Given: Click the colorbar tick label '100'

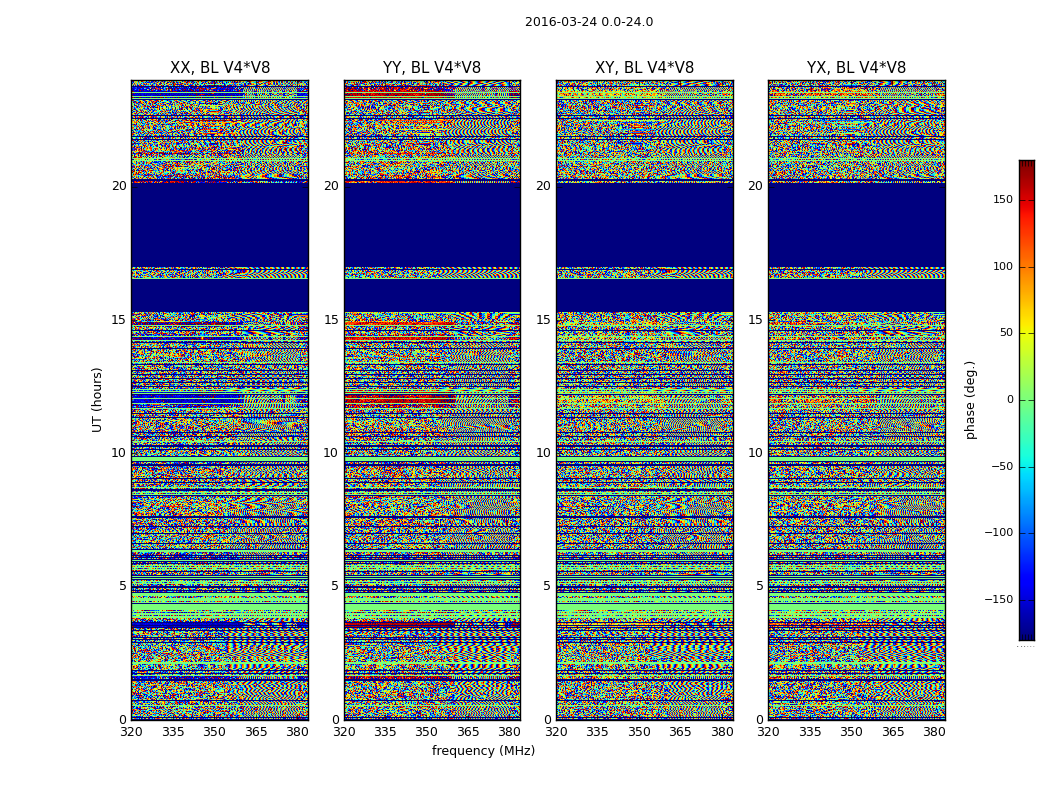Looking at the screenshot, I should tap(1003, 266).
